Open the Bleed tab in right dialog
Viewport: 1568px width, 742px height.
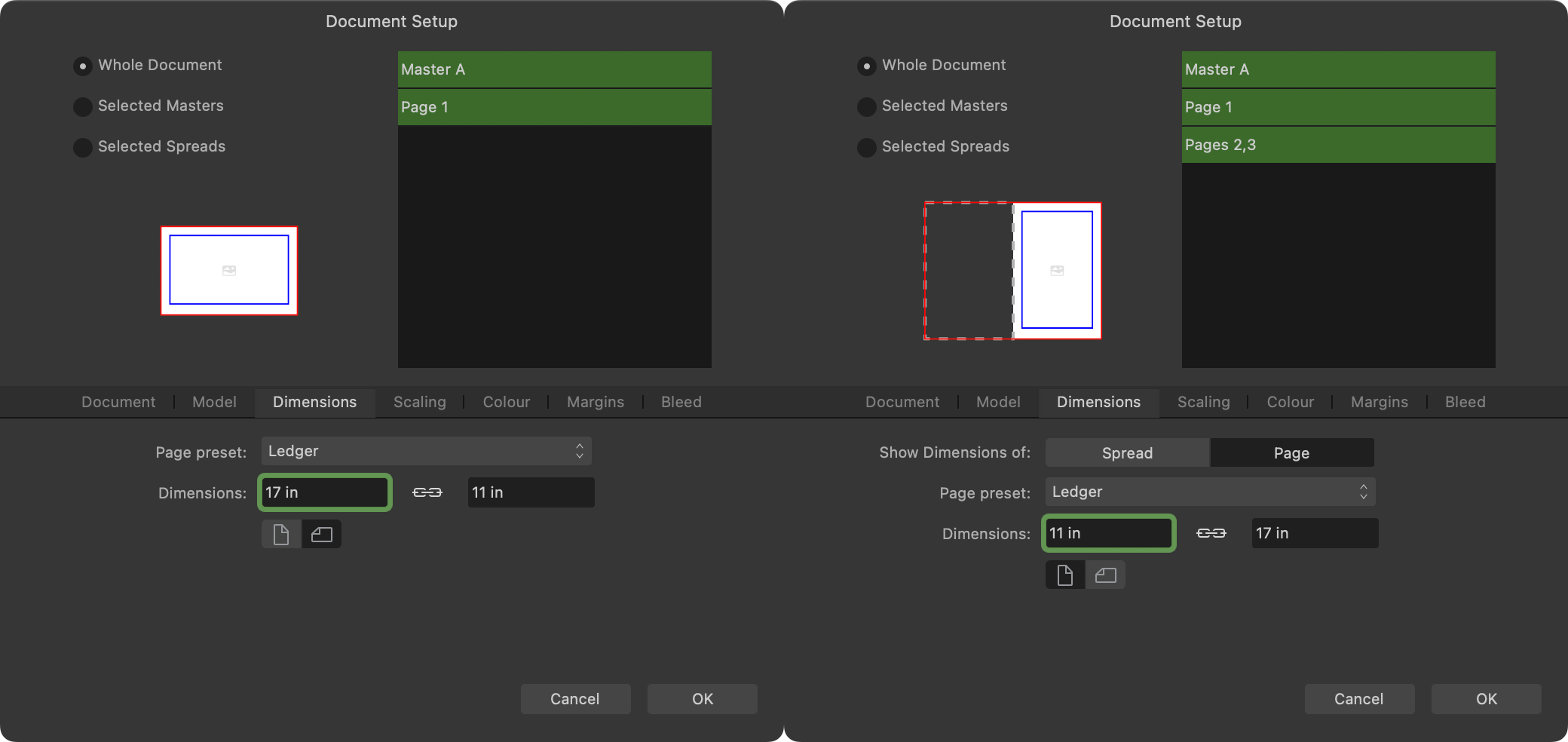pyautogui.click(x=1465, y=402)
